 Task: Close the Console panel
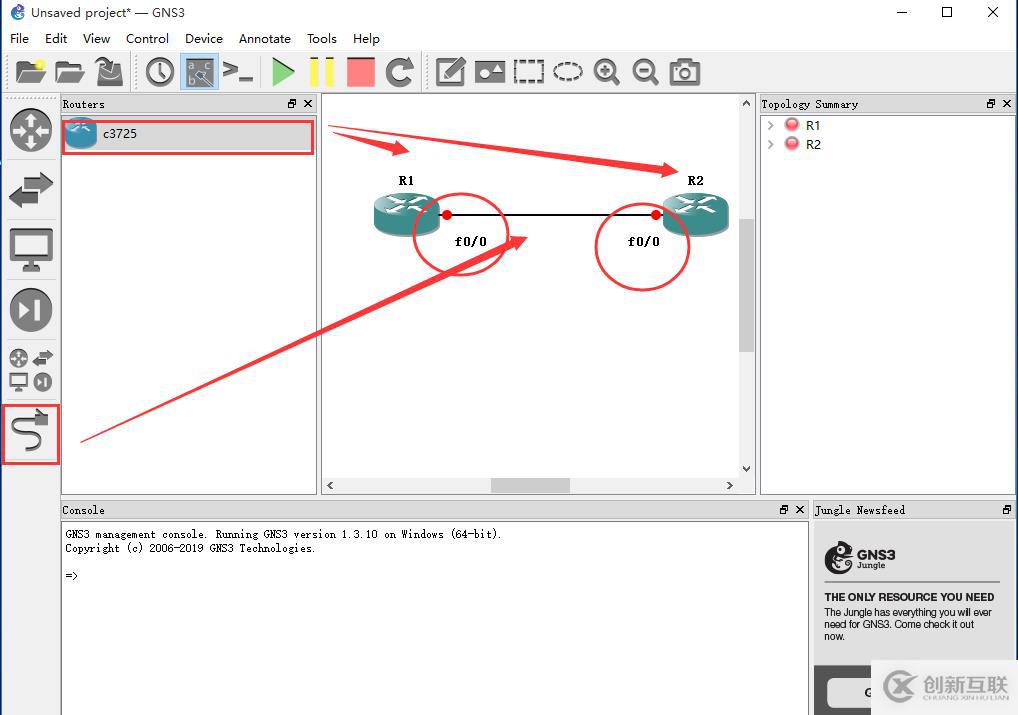[800, 510]
